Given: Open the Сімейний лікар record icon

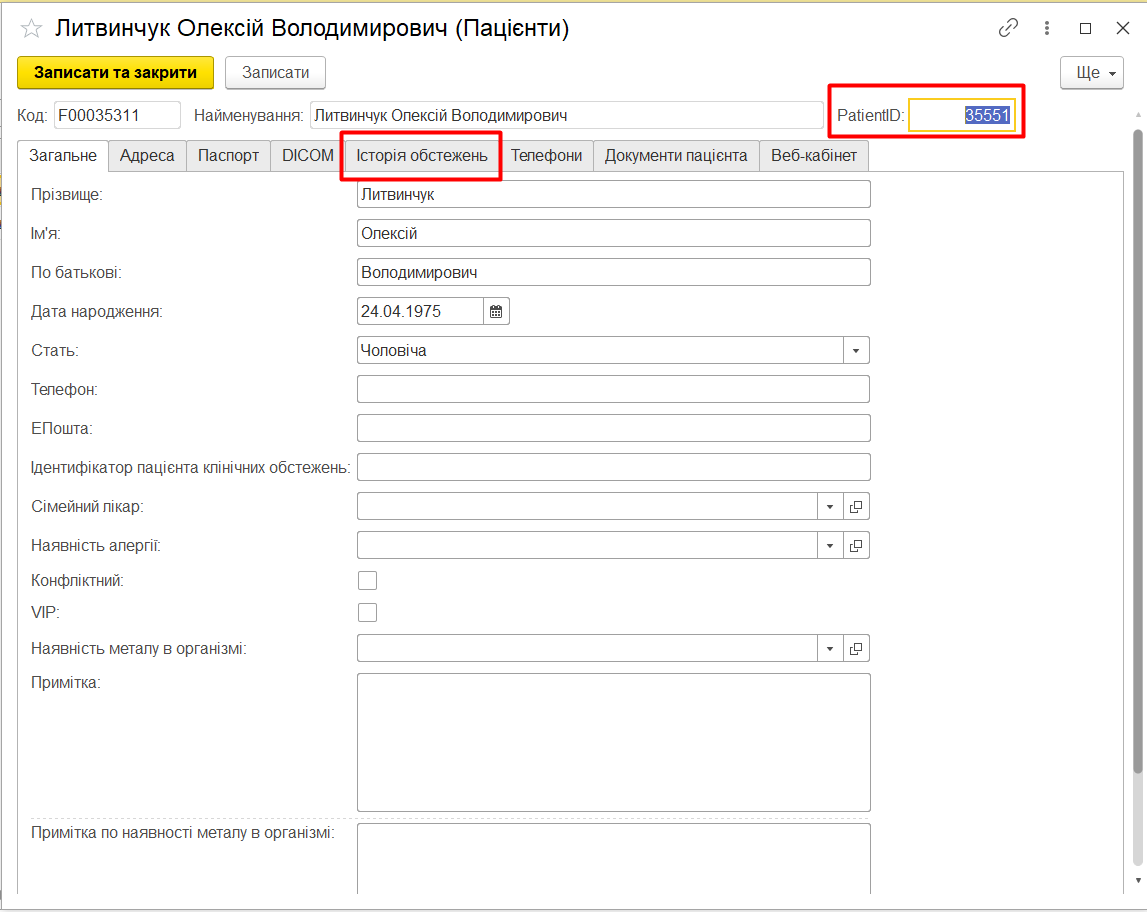Looking at the screenshot, I should 856,507.
